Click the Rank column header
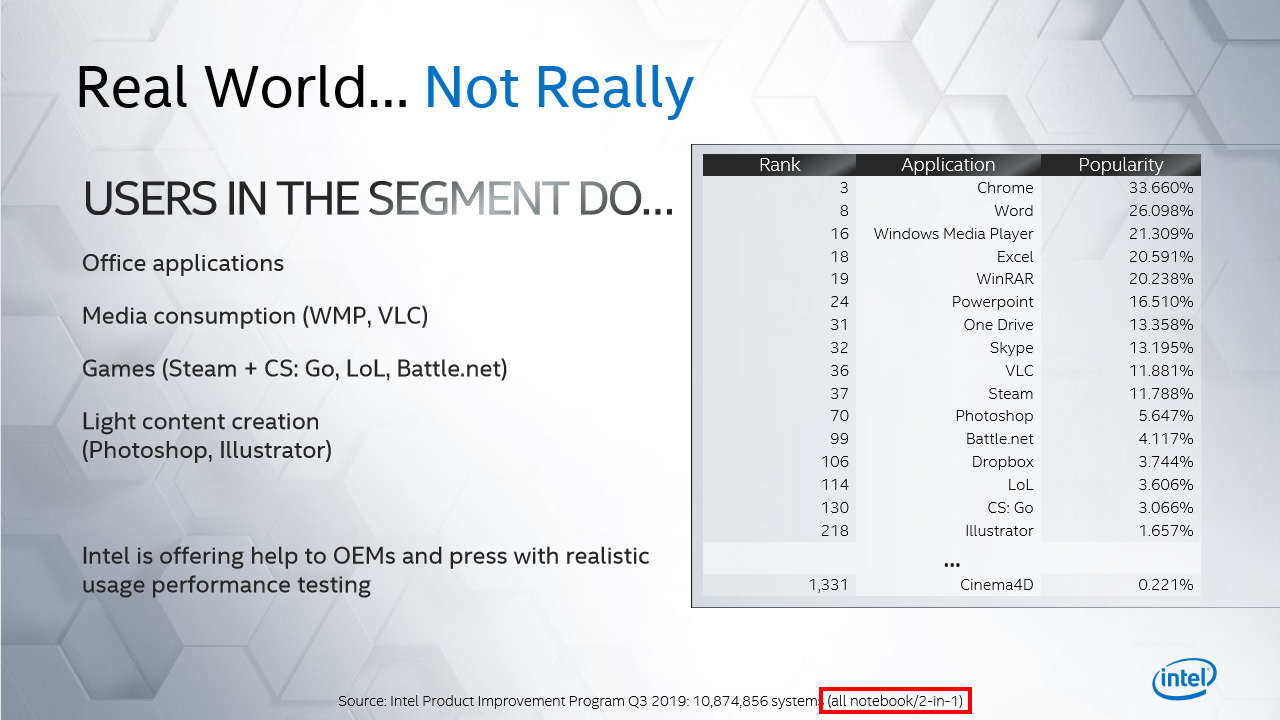The height and width of the screenshot is (720, 1280). click(x=779, y=165)
